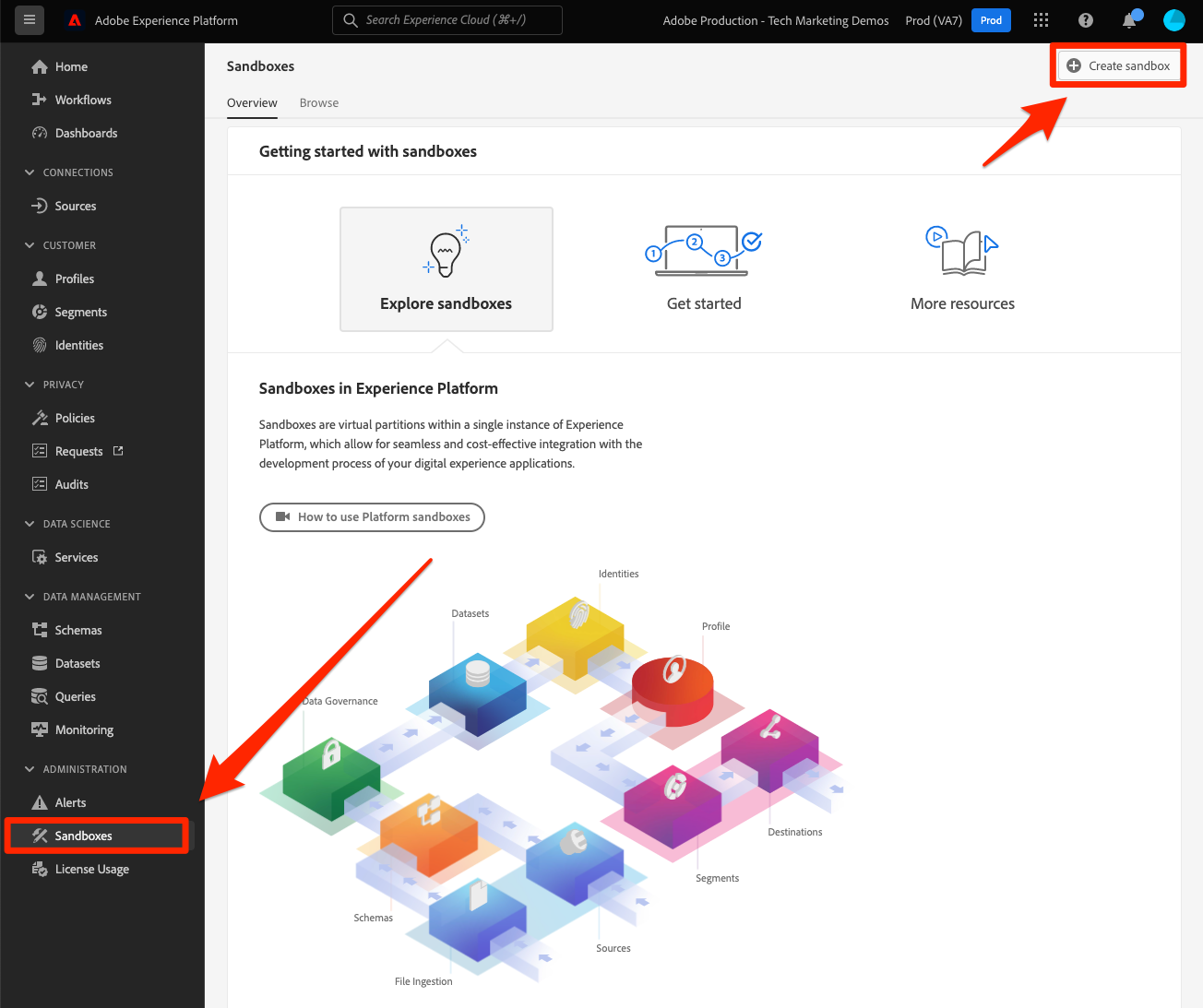Viewport: 1203px width, 1008px height.
Task: Select the Get started card
Action: 704,269
